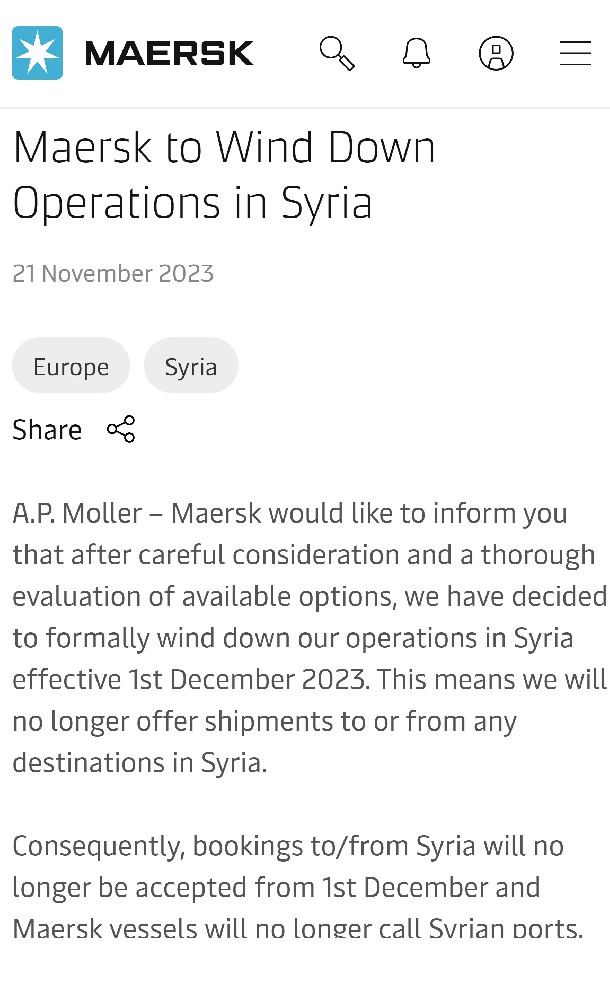The height and width of the screenshot is (1000, 610).
Task: Click the article headline about Syria operations
Action: 224,175
